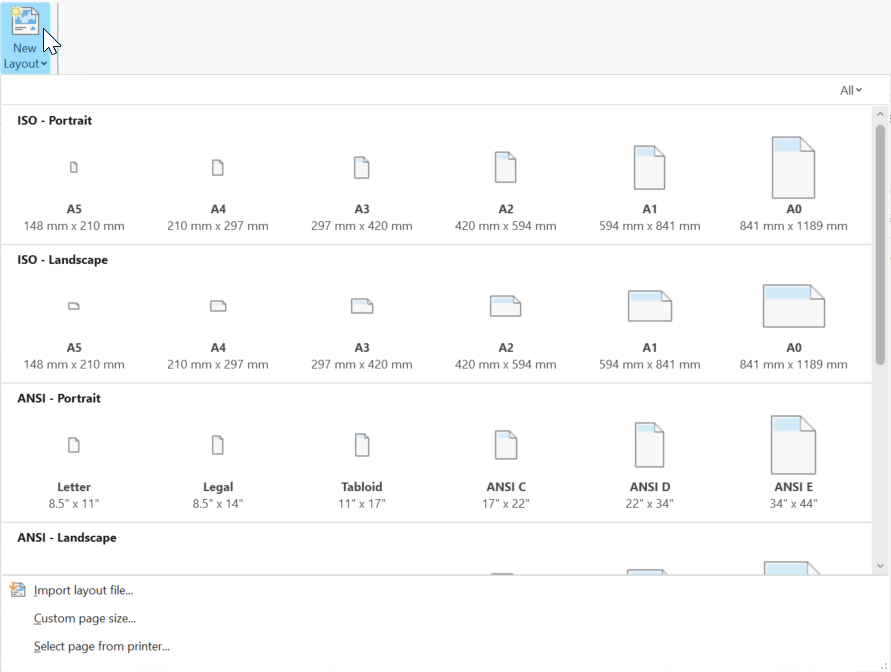The height and width of the screenshot is (672, 891).
Task: Click the 34" x 44" size label
Action: 793,503
